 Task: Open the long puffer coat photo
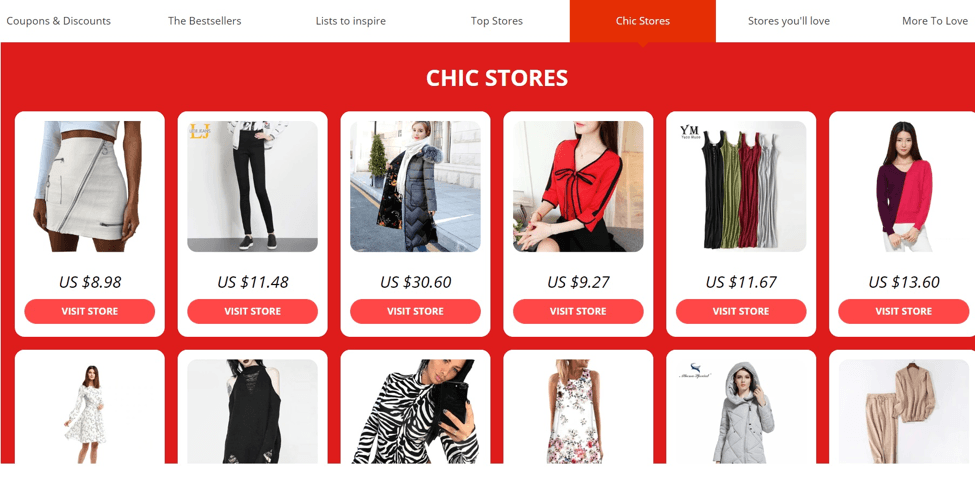point(415,186)
